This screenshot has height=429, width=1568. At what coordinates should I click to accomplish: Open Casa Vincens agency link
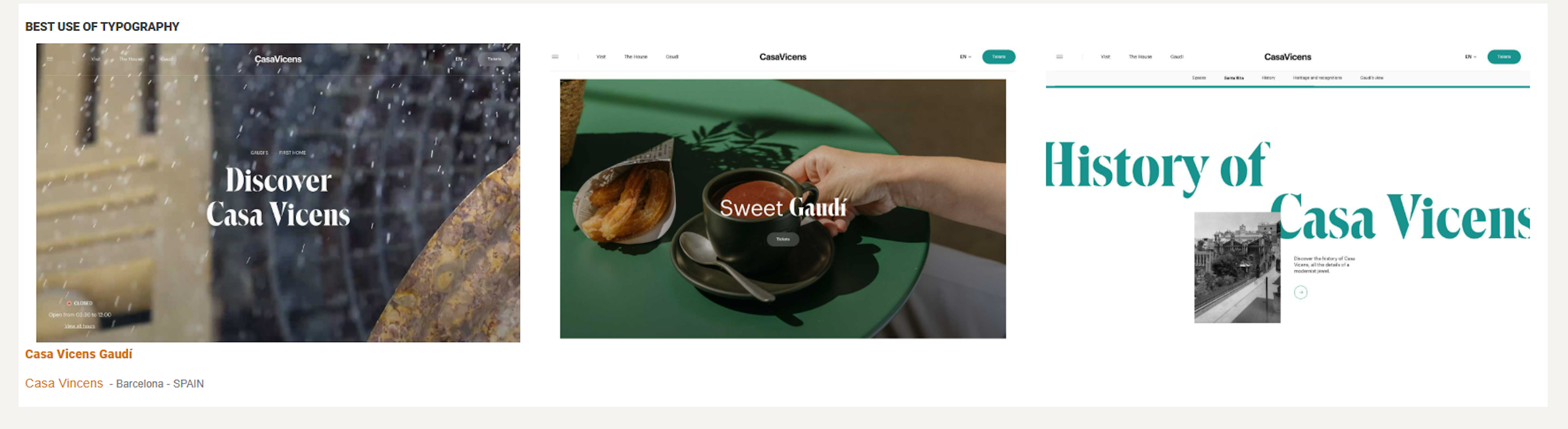coord(64,383)
